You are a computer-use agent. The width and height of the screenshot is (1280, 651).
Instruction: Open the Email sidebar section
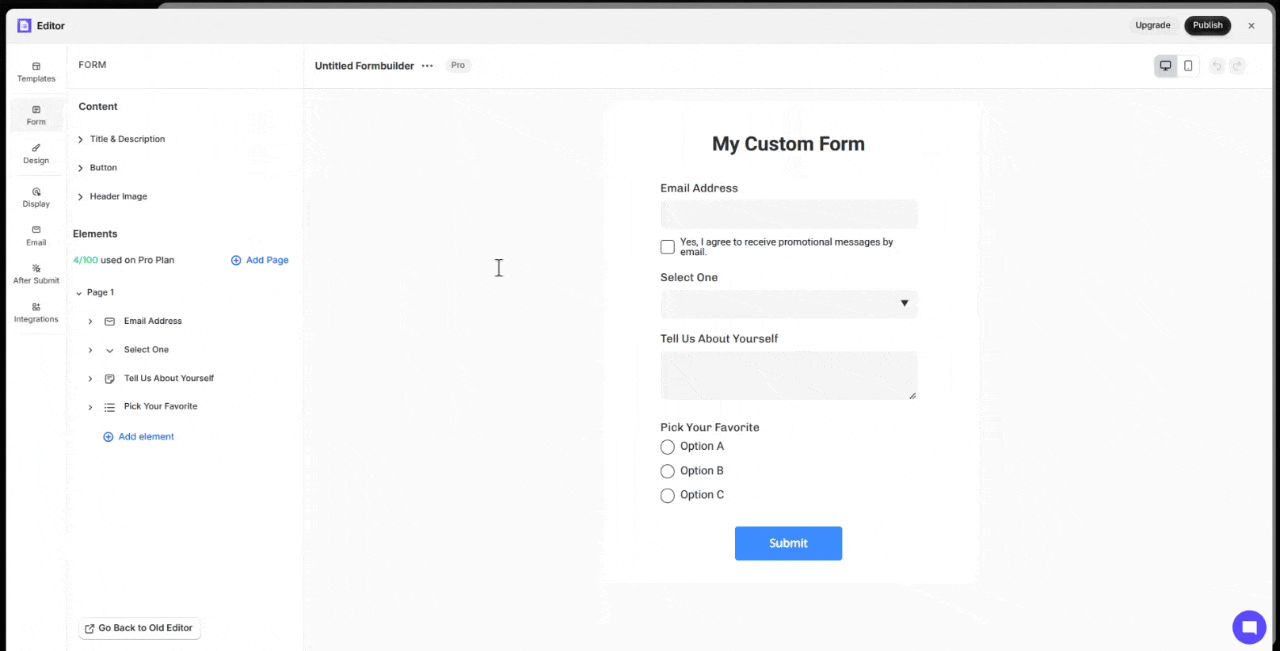coord(36,235)
